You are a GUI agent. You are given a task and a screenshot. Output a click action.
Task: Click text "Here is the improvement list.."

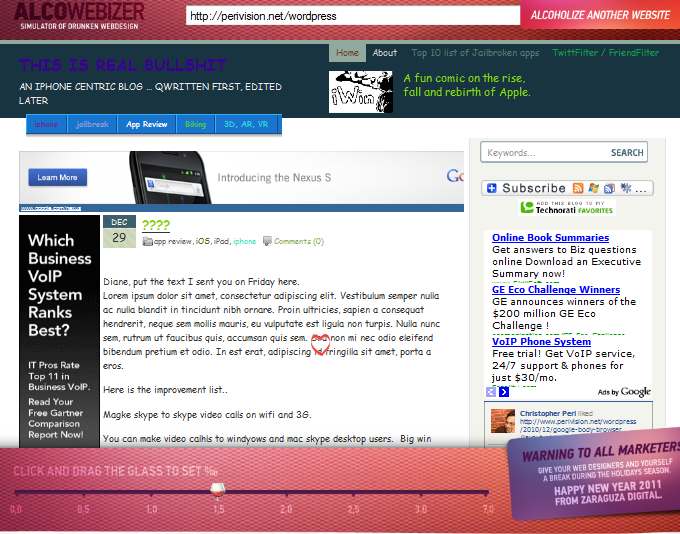coord(165,390)
